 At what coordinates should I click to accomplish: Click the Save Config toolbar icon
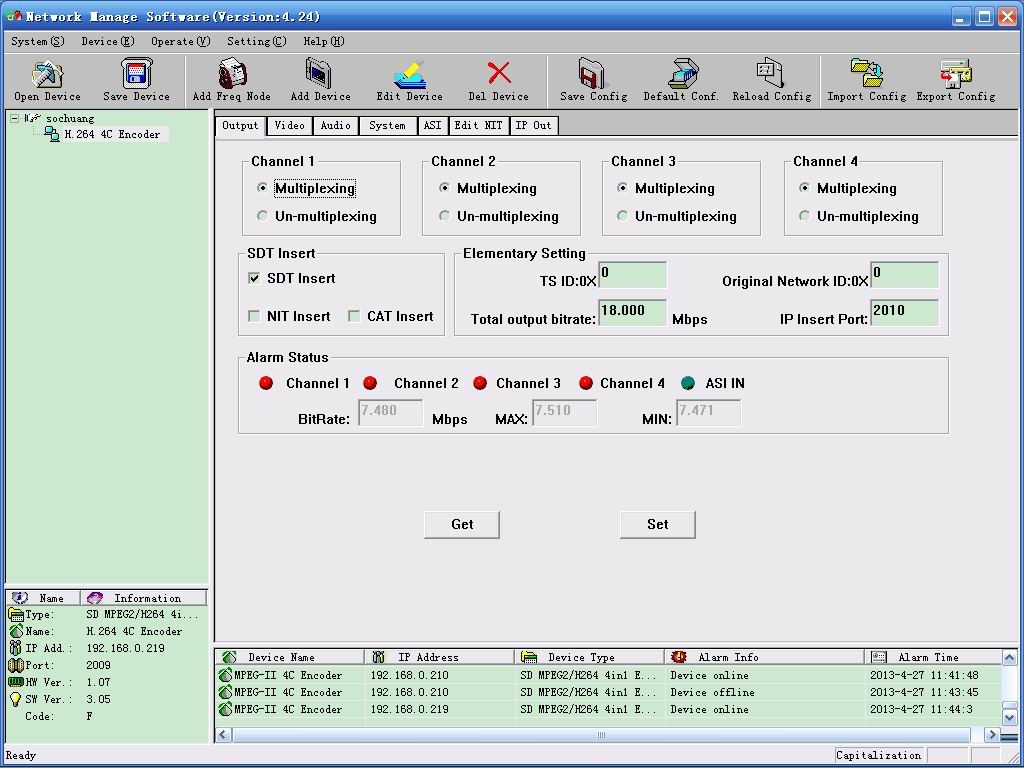coord(593,73)
